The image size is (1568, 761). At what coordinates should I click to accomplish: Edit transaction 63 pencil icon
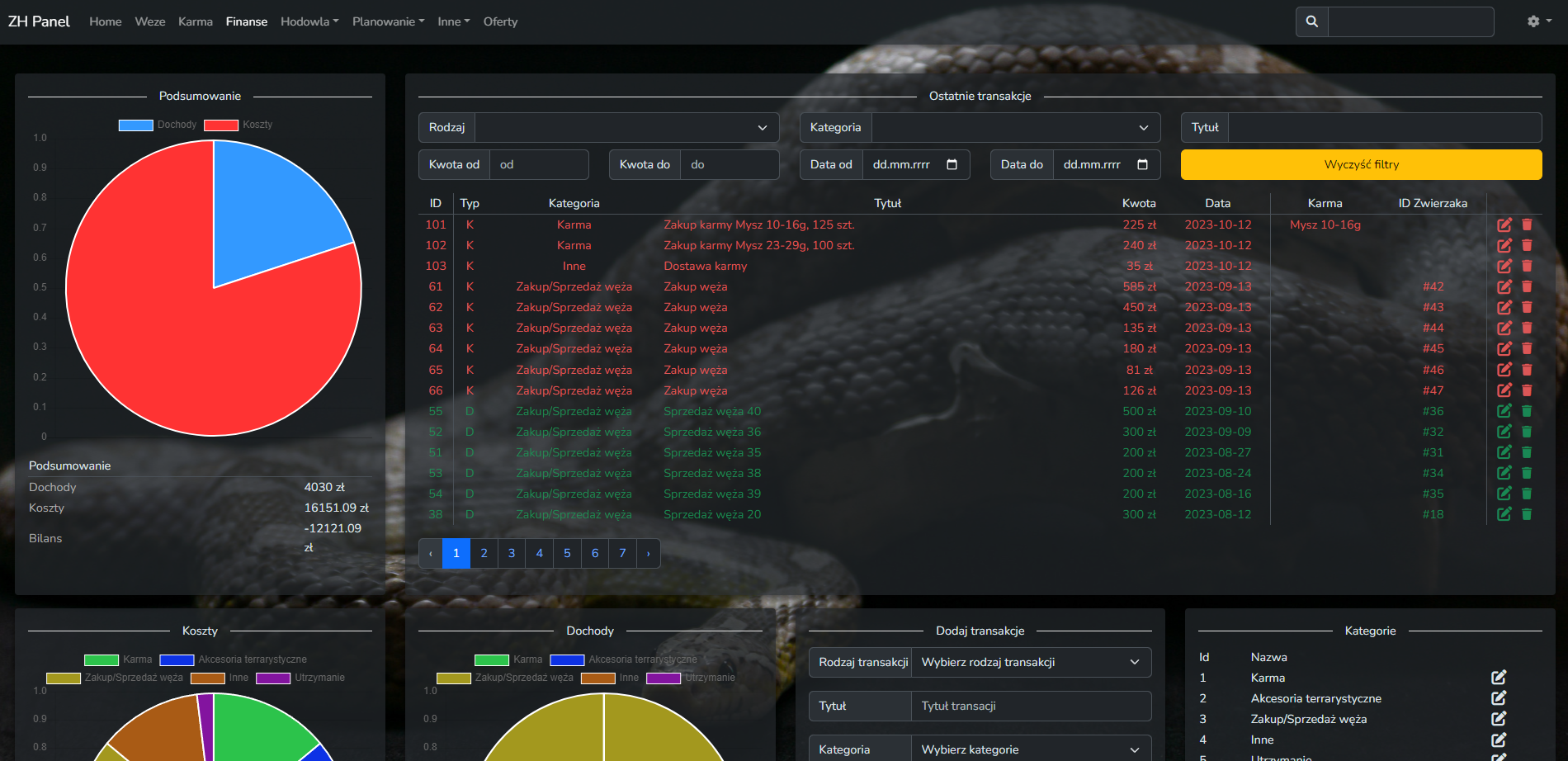point(1504,328)
